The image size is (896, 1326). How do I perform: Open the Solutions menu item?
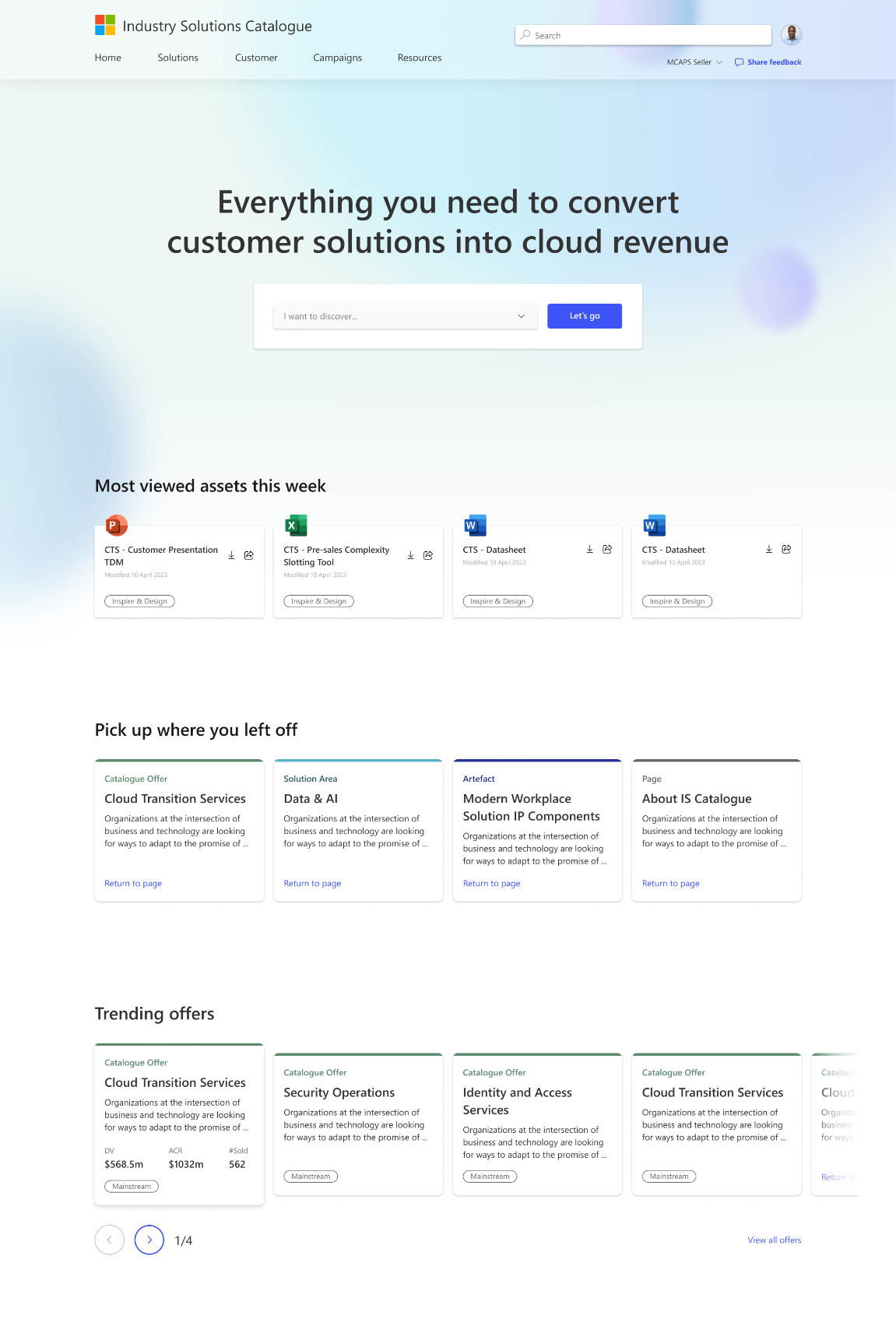177,58
